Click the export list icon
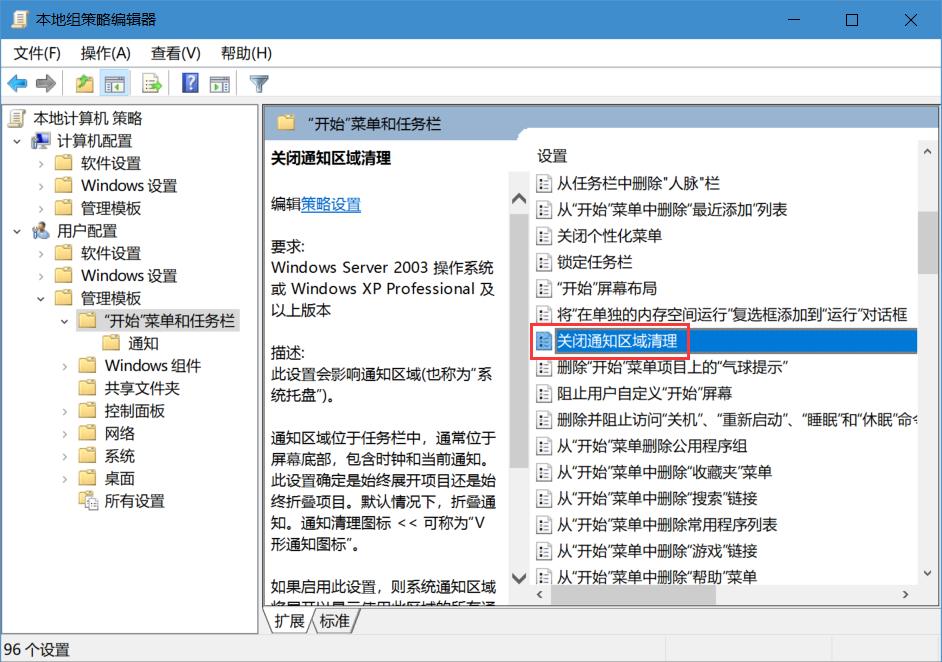The image size is (942, 662). point(151,83)
